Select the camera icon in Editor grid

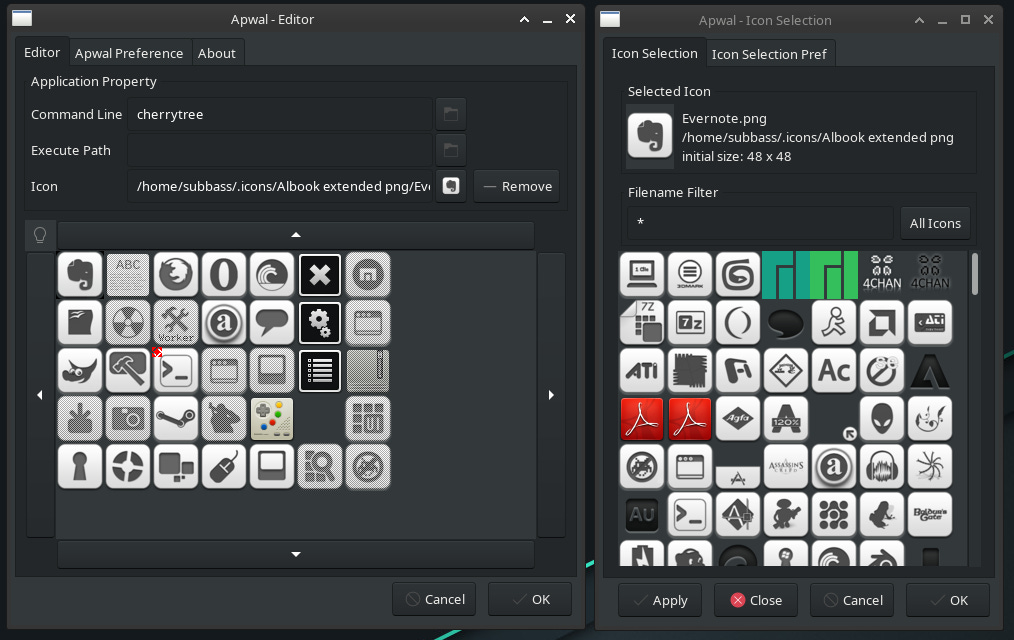pos(128,418)
